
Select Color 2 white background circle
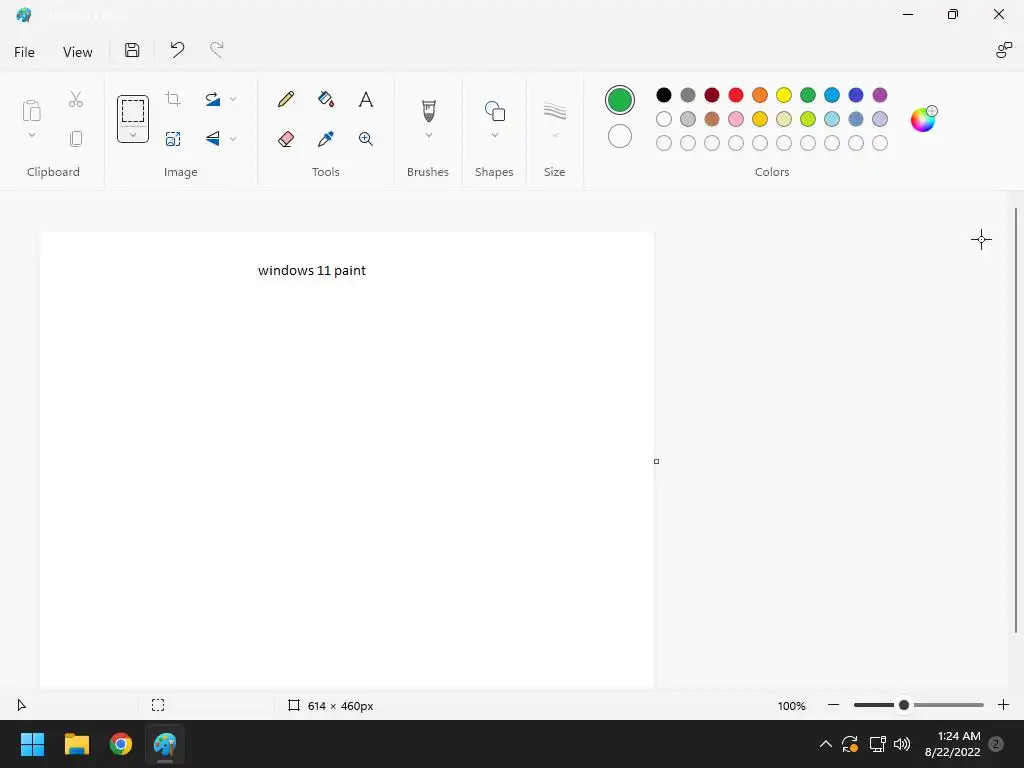(620, 136)
